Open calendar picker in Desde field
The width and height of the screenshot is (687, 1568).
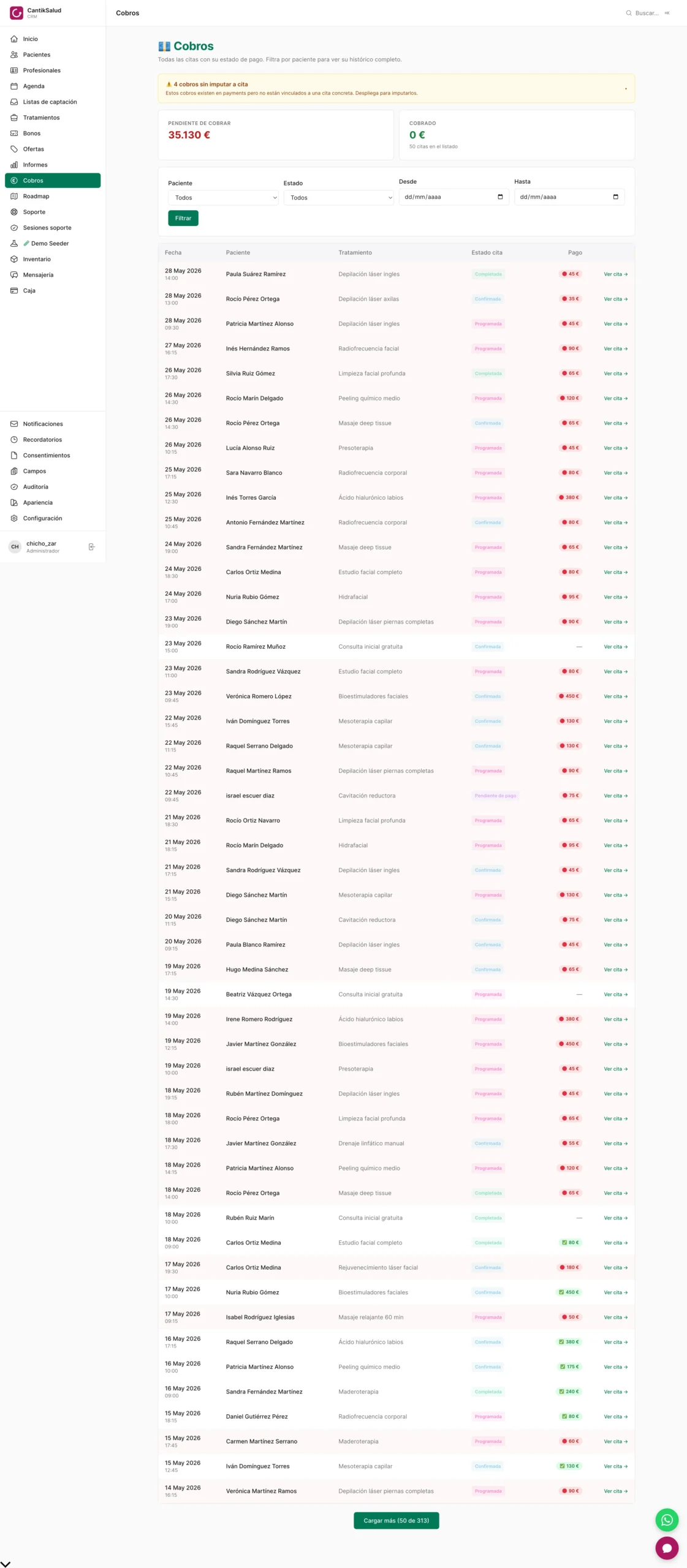pos(500,197)
